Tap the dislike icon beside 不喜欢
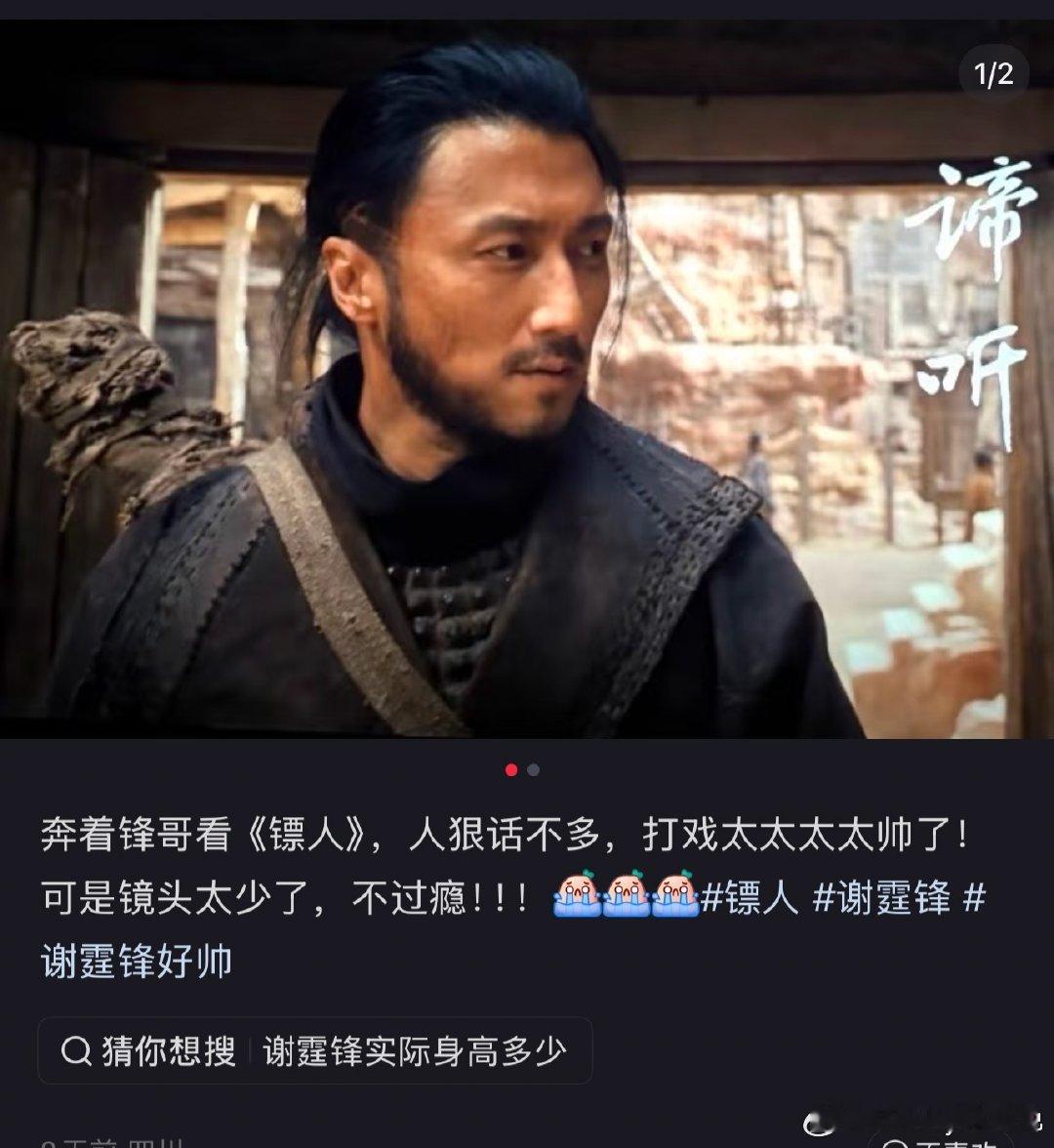1054x1148 pixels. [x=894, y=1144]
